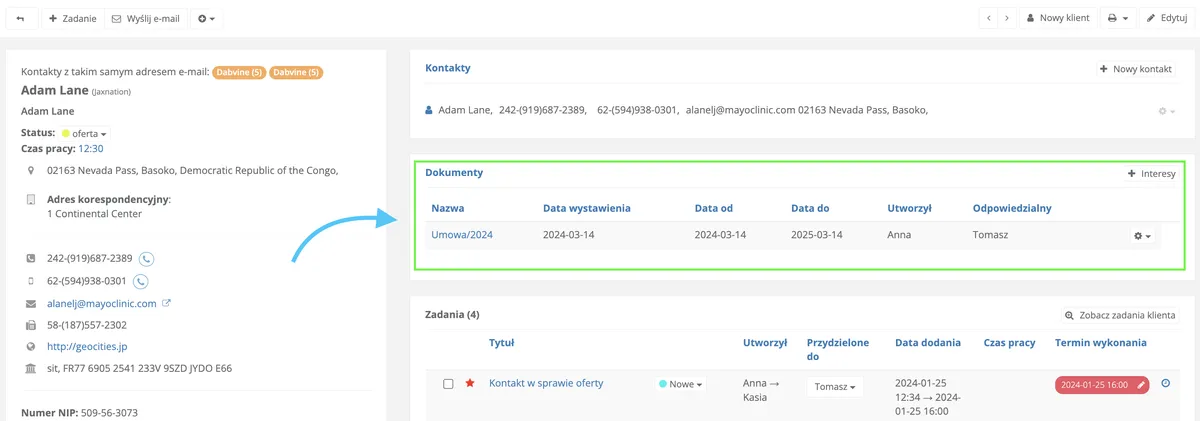Tick checkbox for Kontakt w sprawie oferty

(448, 384)
